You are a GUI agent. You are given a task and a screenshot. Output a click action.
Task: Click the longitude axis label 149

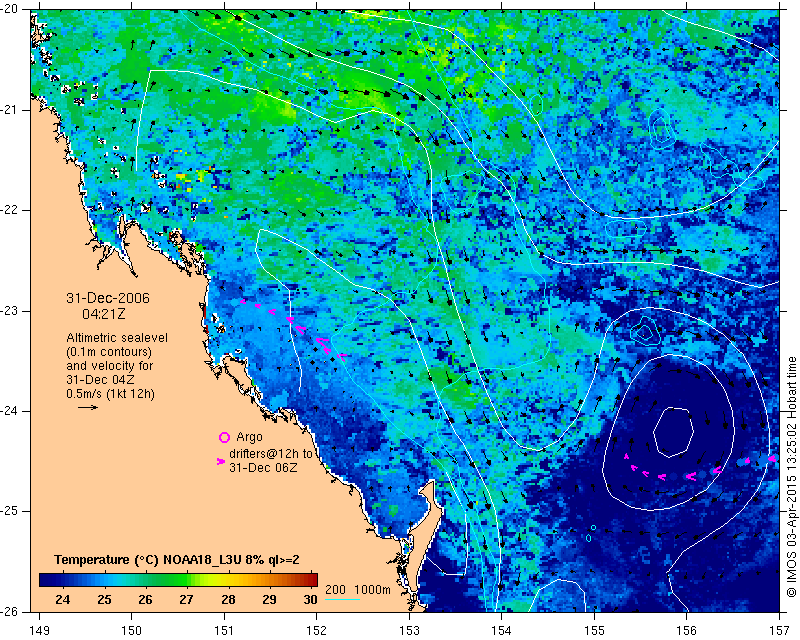40,631
